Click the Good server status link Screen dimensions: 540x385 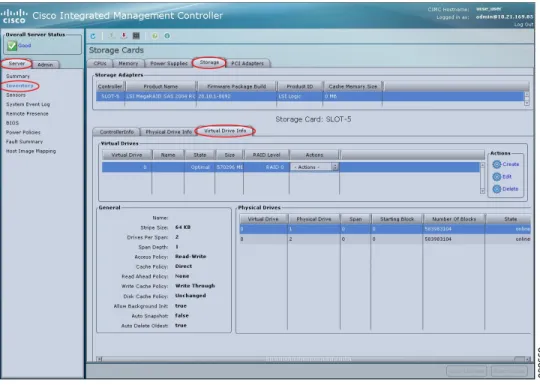click(x=24, y=45)
